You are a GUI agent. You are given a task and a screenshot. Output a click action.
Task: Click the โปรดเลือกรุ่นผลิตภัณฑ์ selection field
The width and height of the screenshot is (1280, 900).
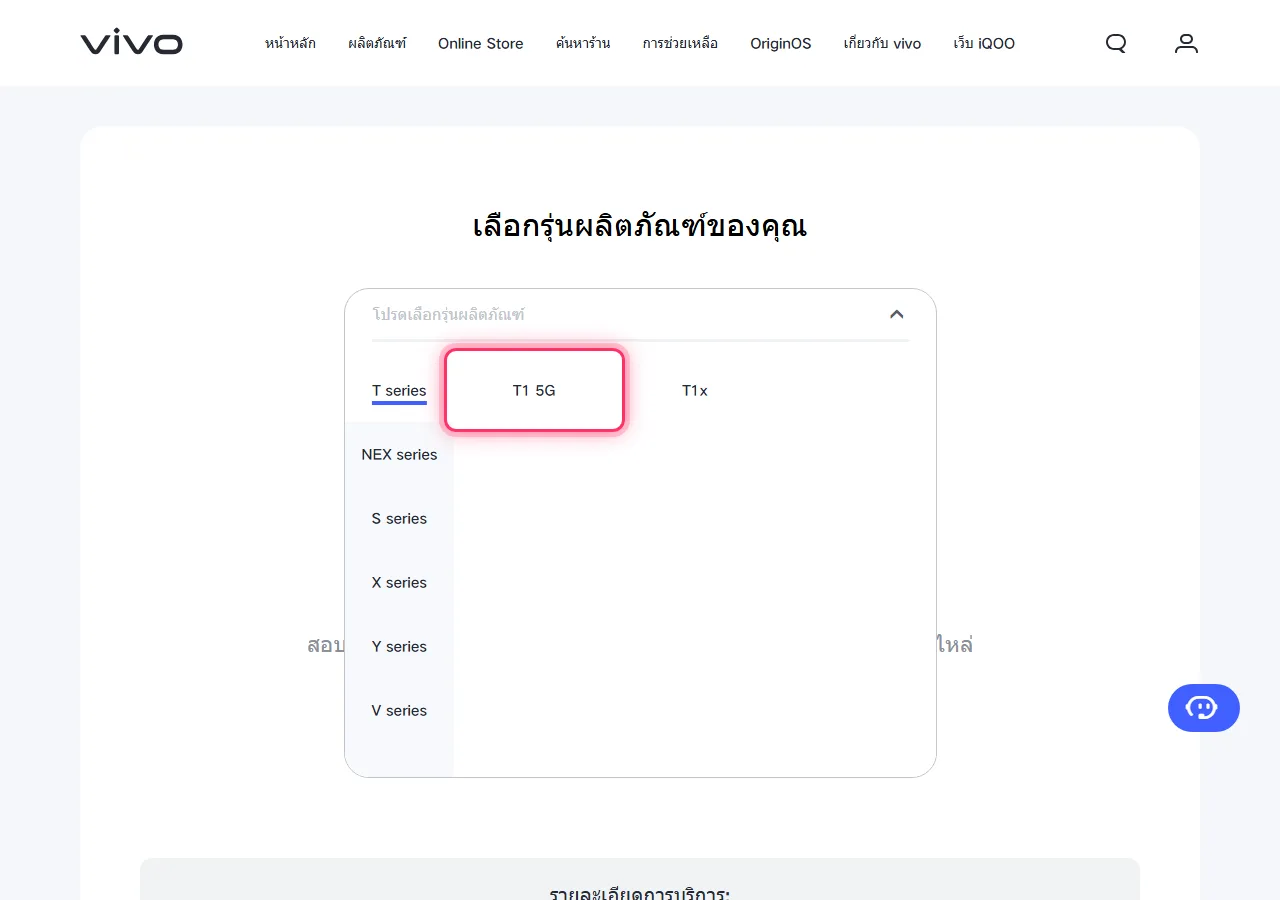640,314
